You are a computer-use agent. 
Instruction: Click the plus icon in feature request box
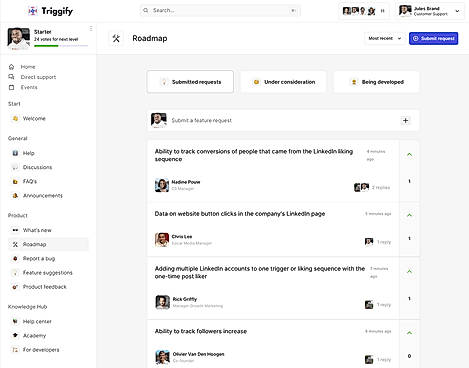tap(405, 120)
